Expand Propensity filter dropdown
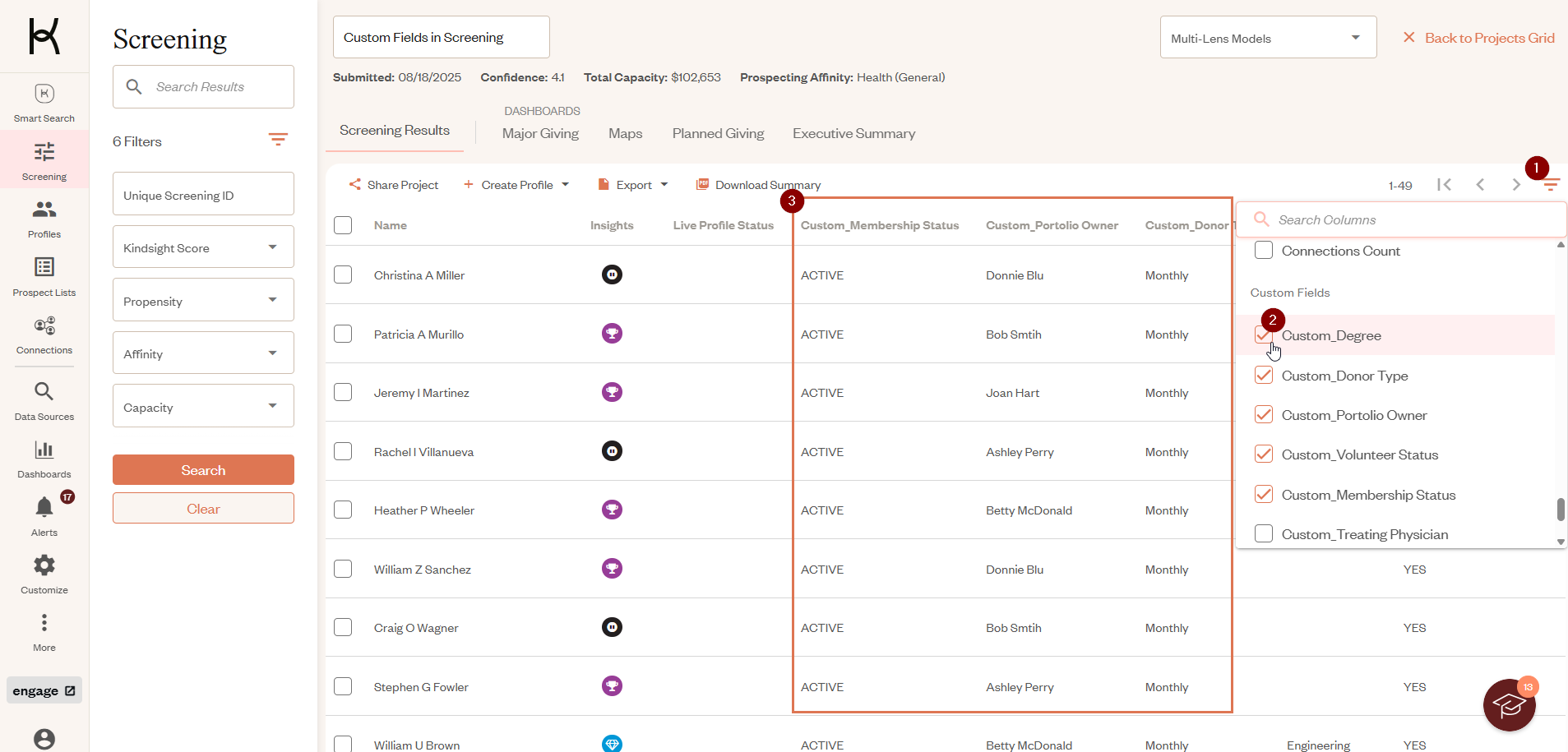Image resolution: width=1568 pixels, height=752 pixels. [203, 300]
